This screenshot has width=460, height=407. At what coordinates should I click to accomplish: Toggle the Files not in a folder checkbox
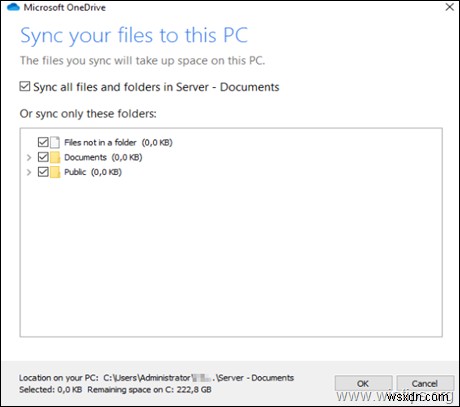point(43,142)
